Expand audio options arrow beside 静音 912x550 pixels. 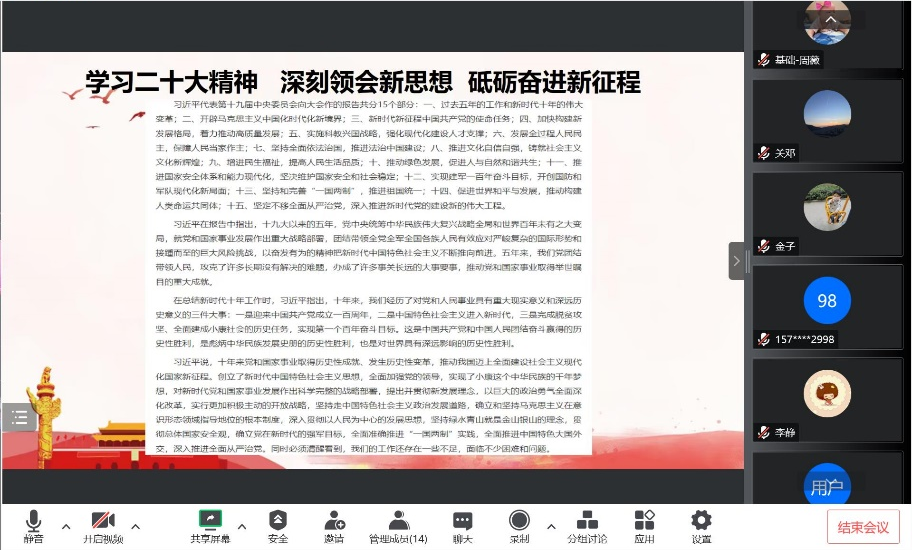66,526
